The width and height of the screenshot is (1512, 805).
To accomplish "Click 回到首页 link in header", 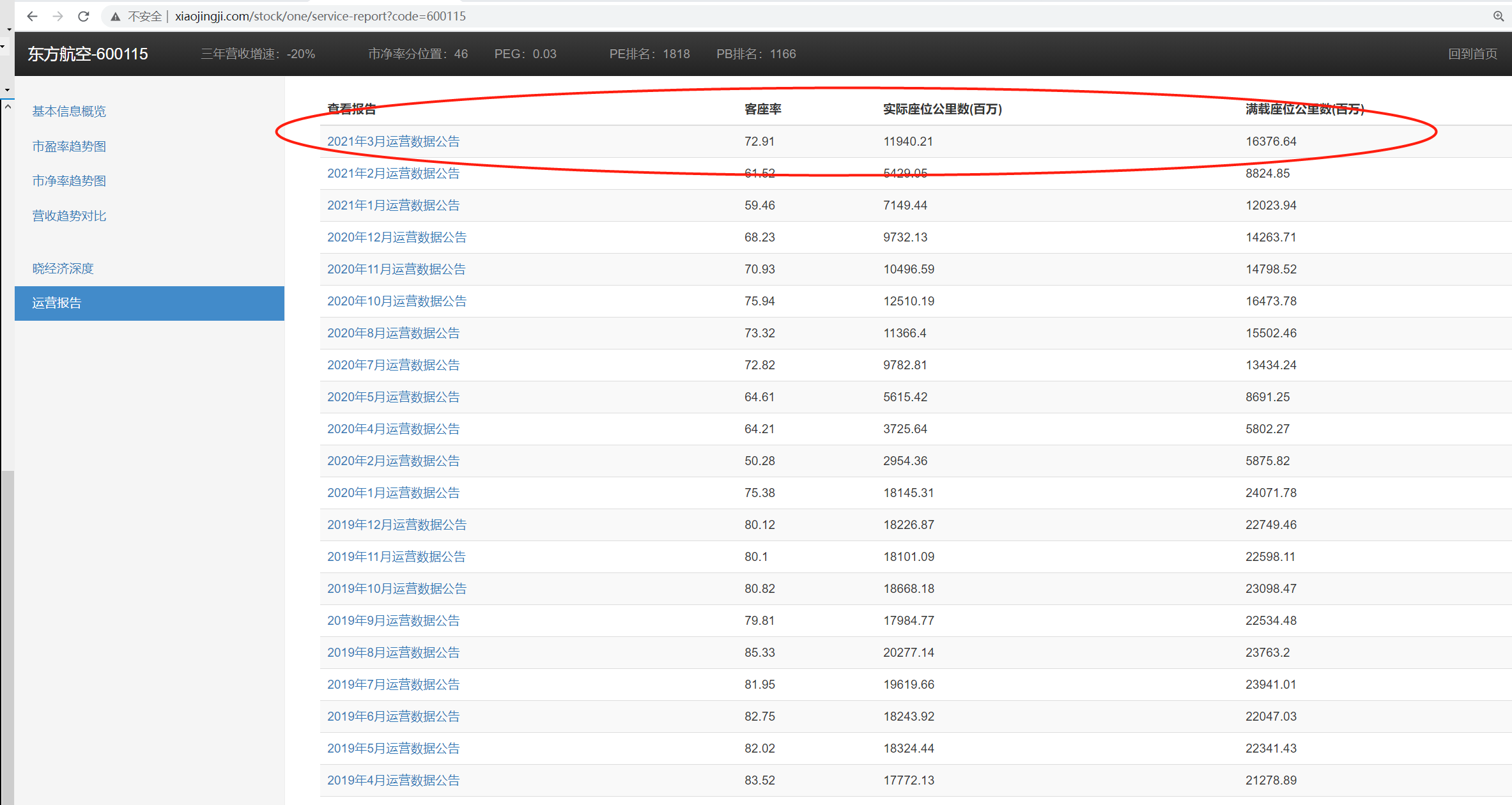I will tap(1472, 54).
